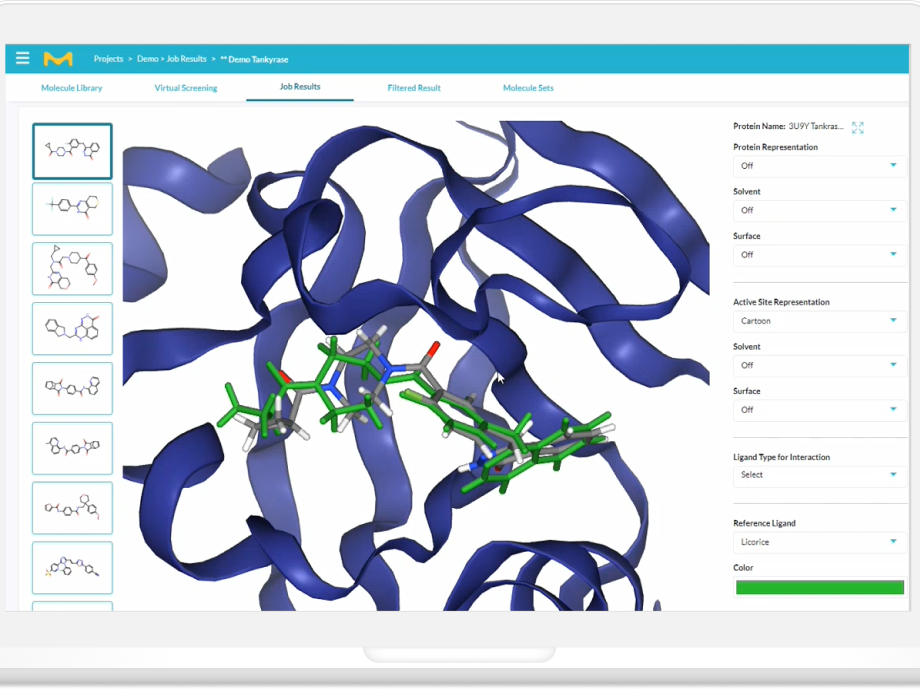The width and height of the screenshot is (920, 690).
Task: Click the green reference ligand Color swatch
Action: coord(820,587)
